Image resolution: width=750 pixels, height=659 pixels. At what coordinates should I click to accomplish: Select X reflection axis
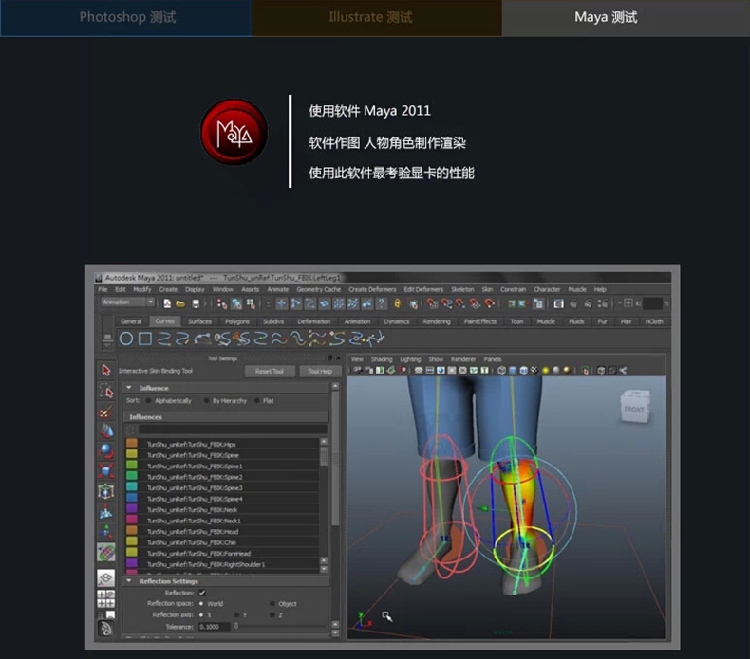pyautogui.click(x=201, y=615)
